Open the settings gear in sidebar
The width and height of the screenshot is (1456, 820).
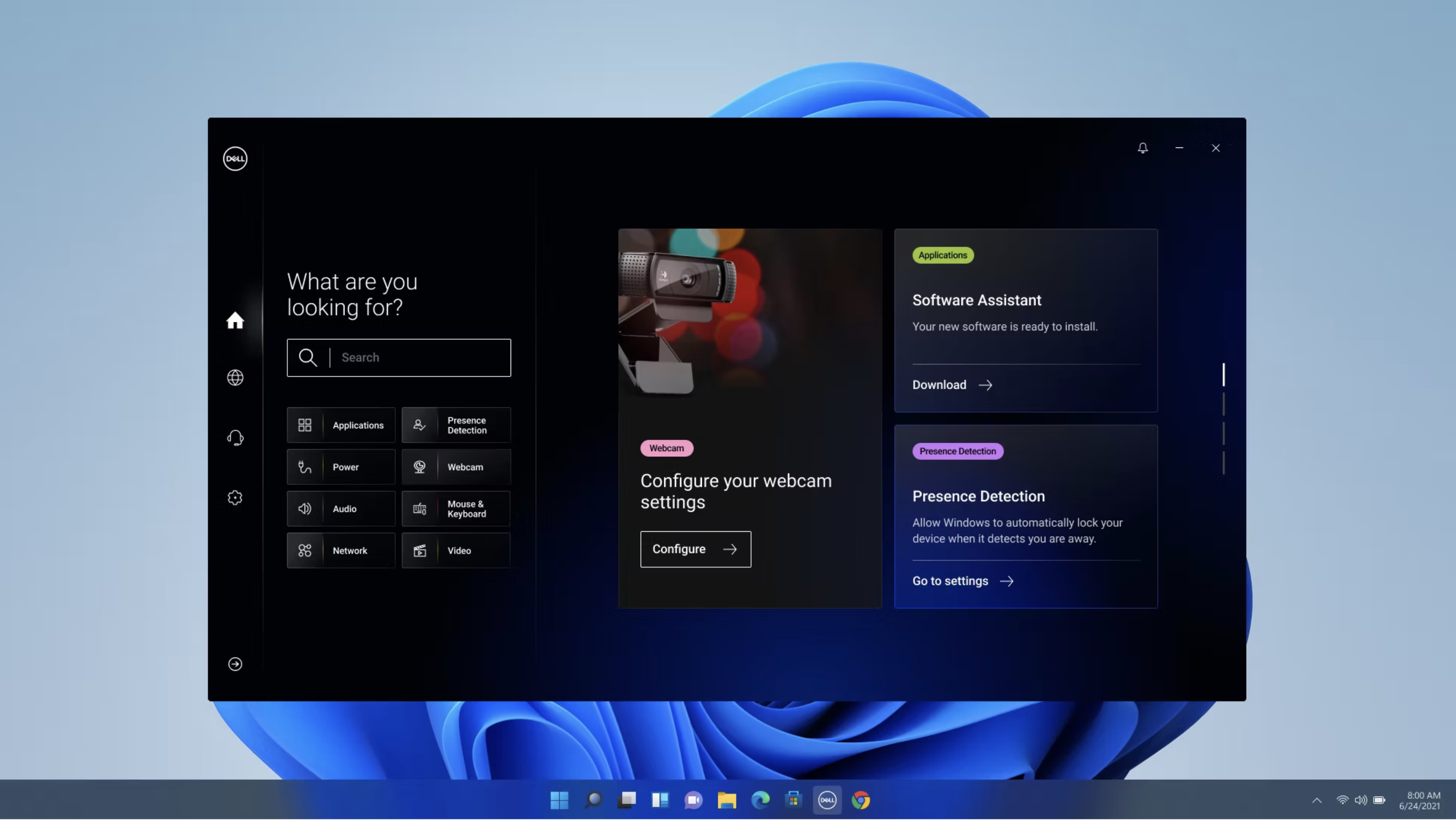[235, 498]
